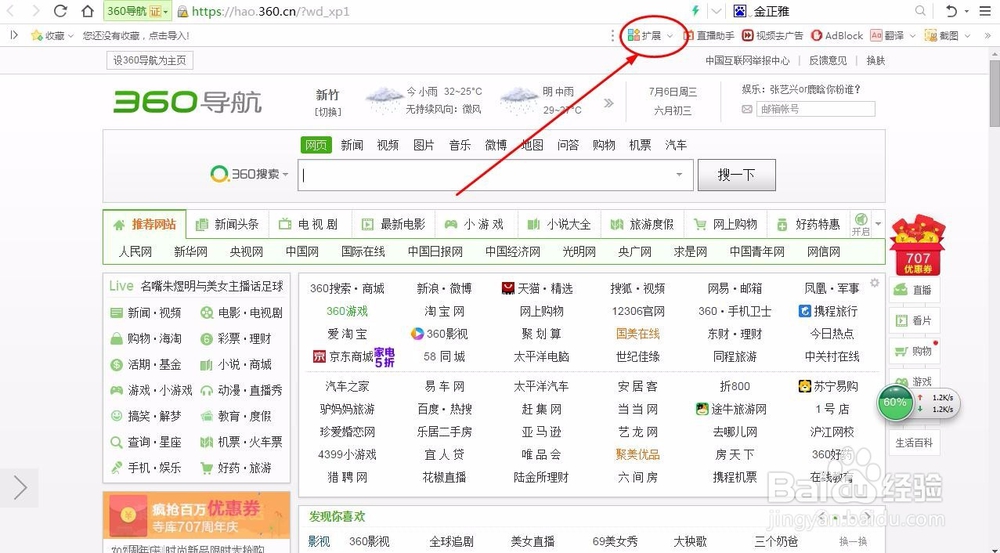Go back with the browser back arrow
Image resolution: width=1000 pixels, height=553 pixels.
[x=11, y=11]
